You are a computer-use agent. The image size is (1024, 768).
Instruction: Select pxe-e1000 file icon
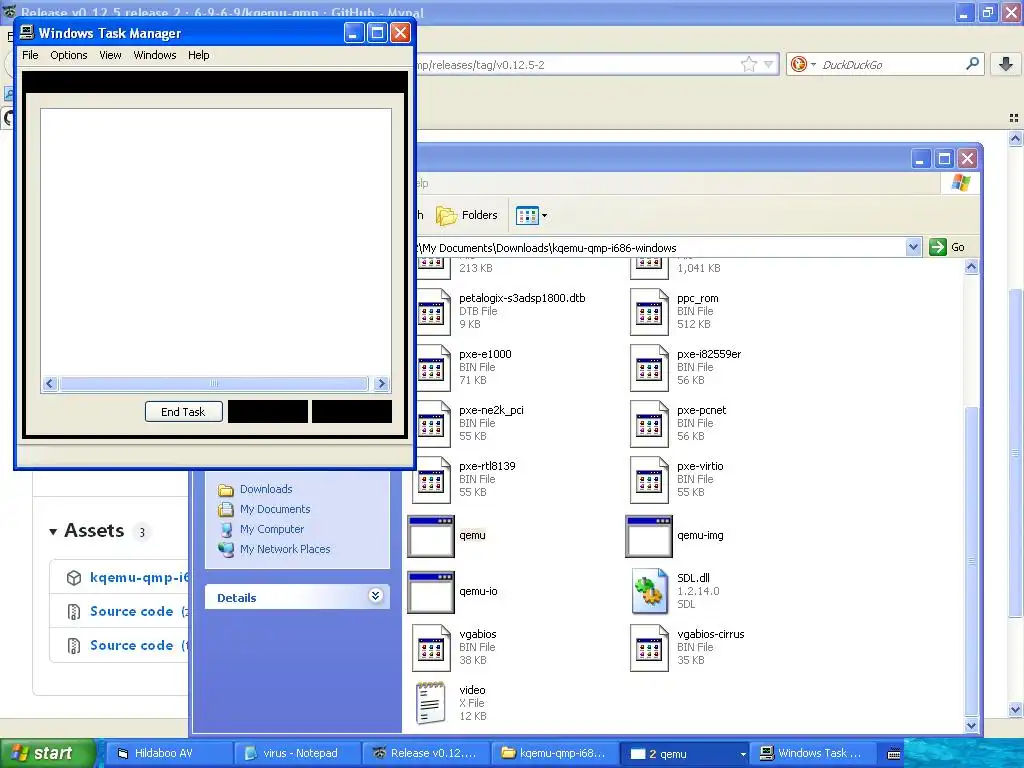pos(432,368)
